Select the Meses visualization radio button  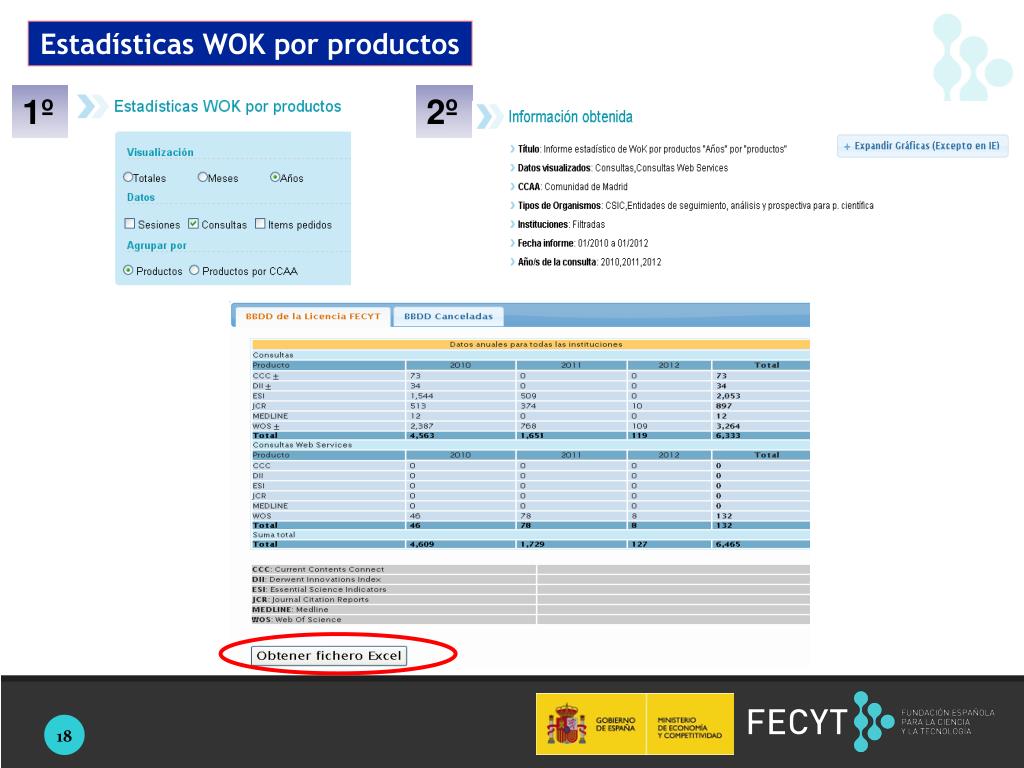tap(202, 177)
